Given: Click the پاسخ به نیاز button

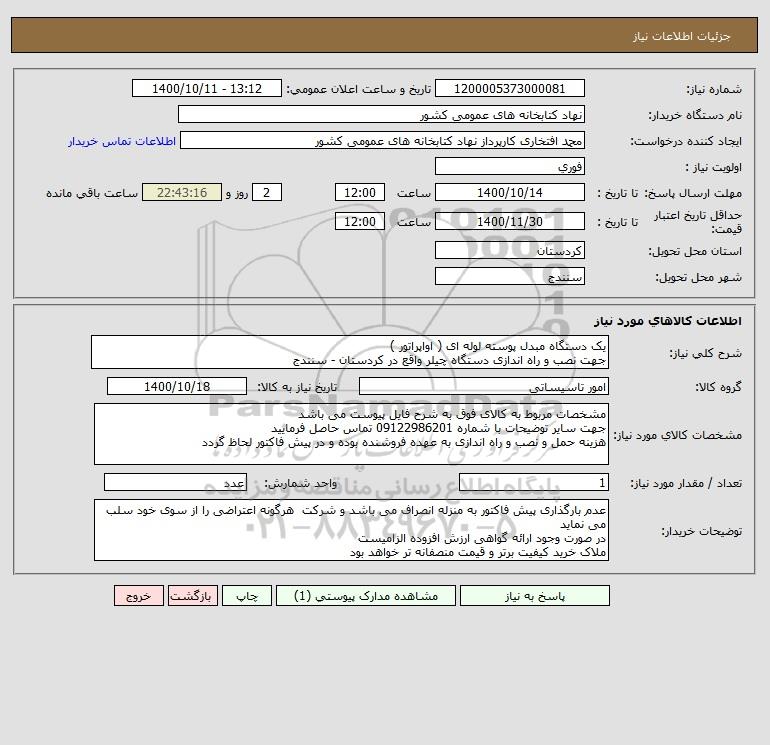Looking at the screenshot, I should pos(534,596).
